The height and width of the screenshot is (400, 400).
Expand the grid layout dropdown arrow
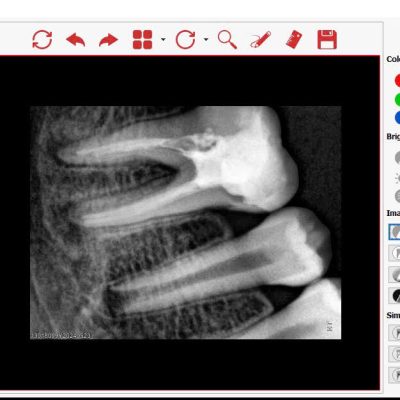click(163, 40)
